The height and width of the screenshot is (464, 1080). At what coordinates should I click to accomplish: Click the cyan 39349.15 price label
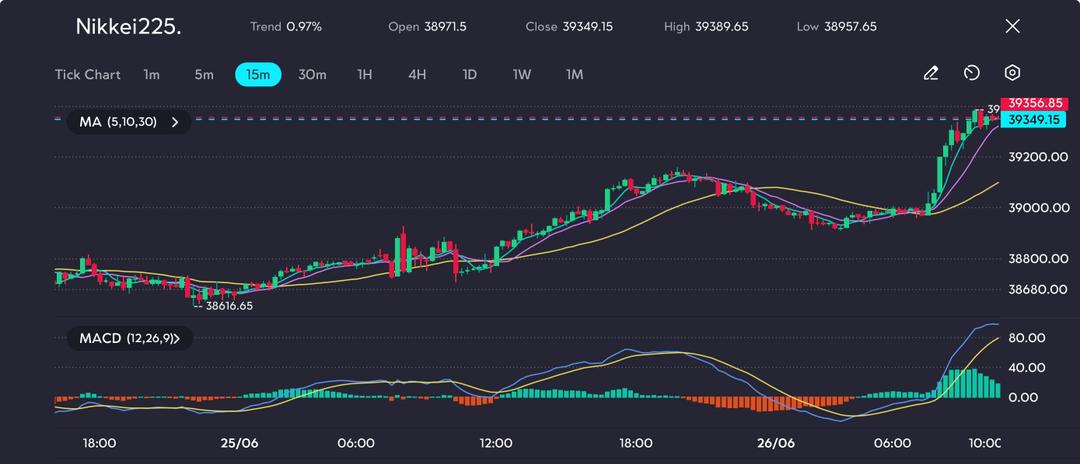1034,119
